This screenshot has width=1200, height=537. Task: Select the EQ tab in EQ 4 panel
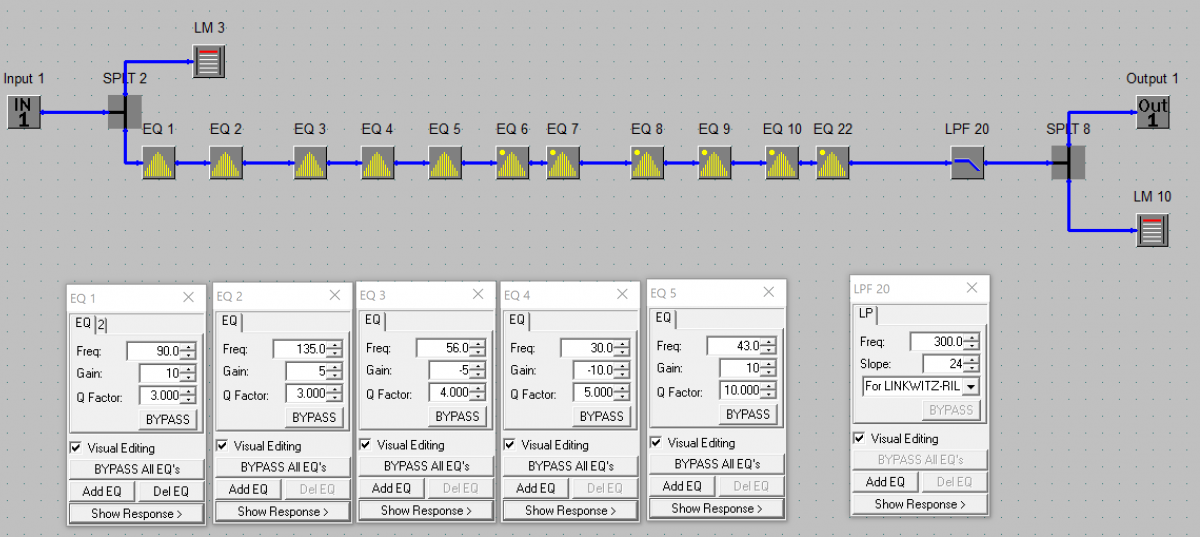pos(517,320)
